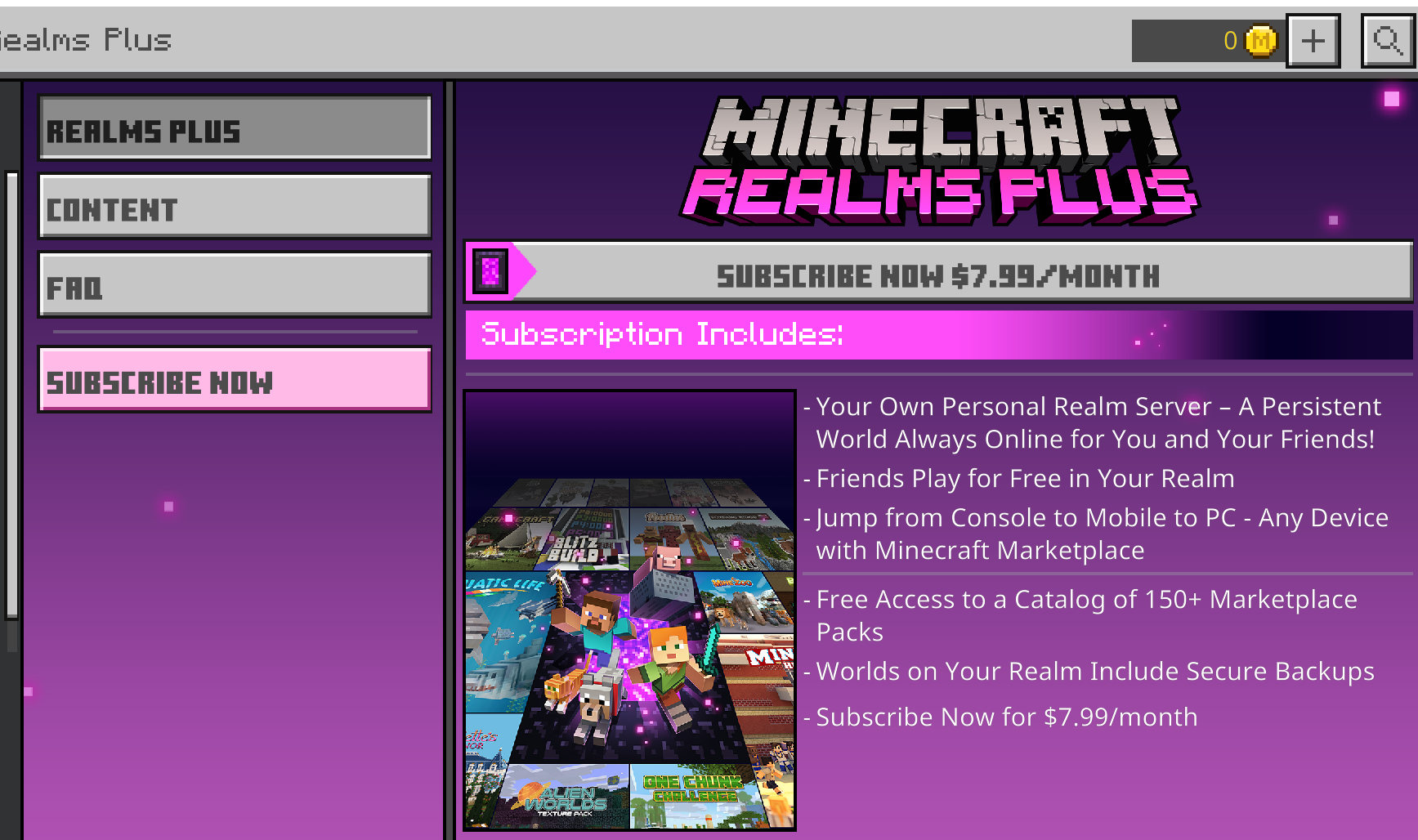1418x840 pixels.
Task: Click the Realms portal icon on subscribe banner
Action: click(490, 271)
